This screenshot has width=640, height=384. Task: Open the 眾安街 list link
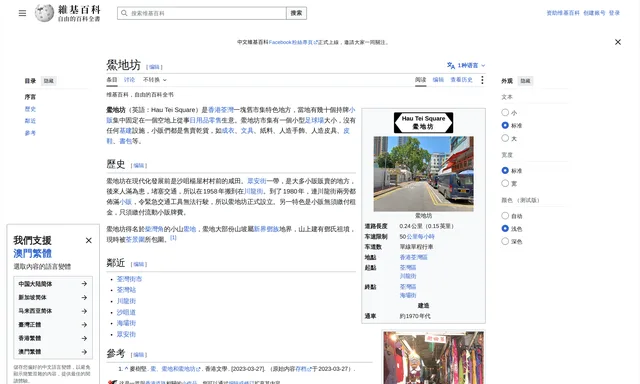(126, 334)
